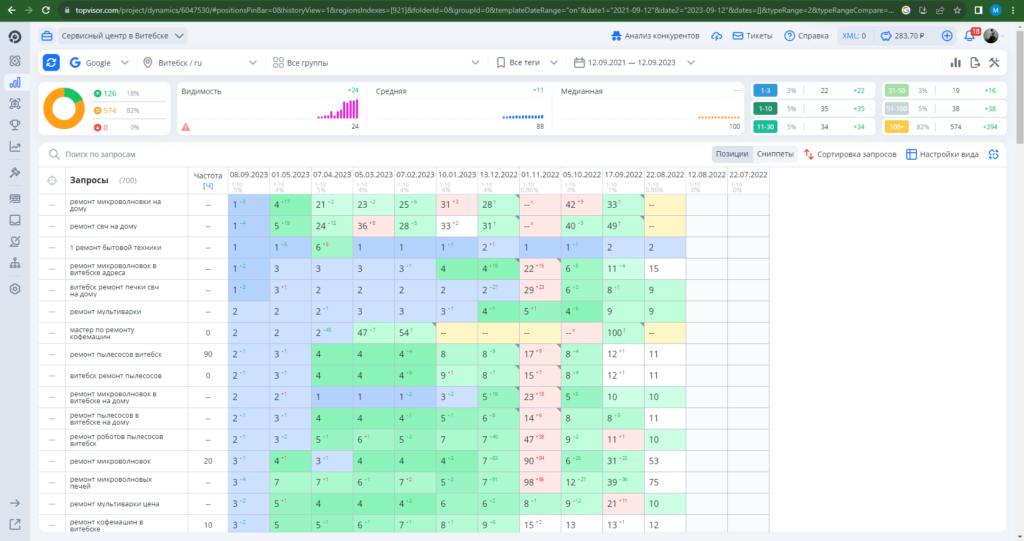
Task: Click the 08.09.2023 date column header
Action: click(x=249, y=175)
